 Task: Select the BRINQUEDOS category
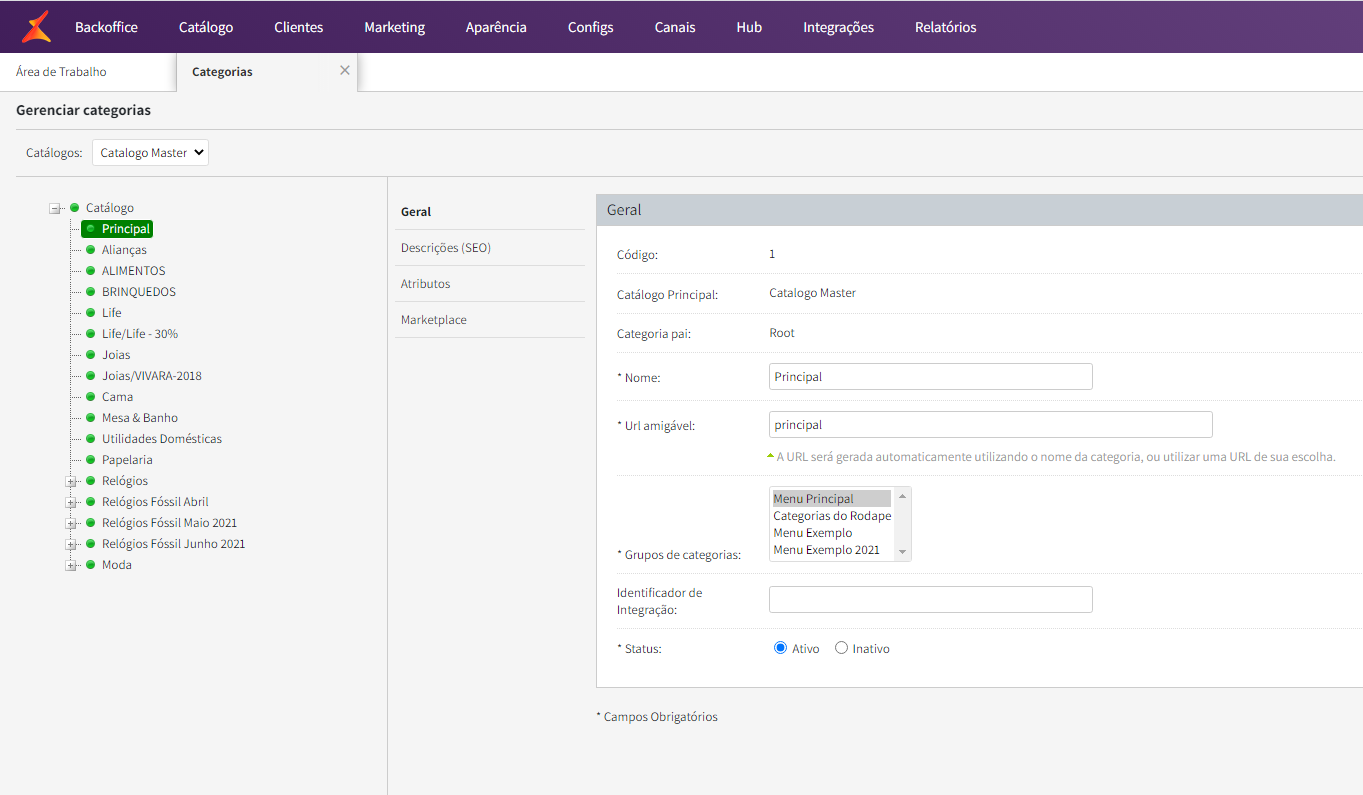(x=139, y=292)
